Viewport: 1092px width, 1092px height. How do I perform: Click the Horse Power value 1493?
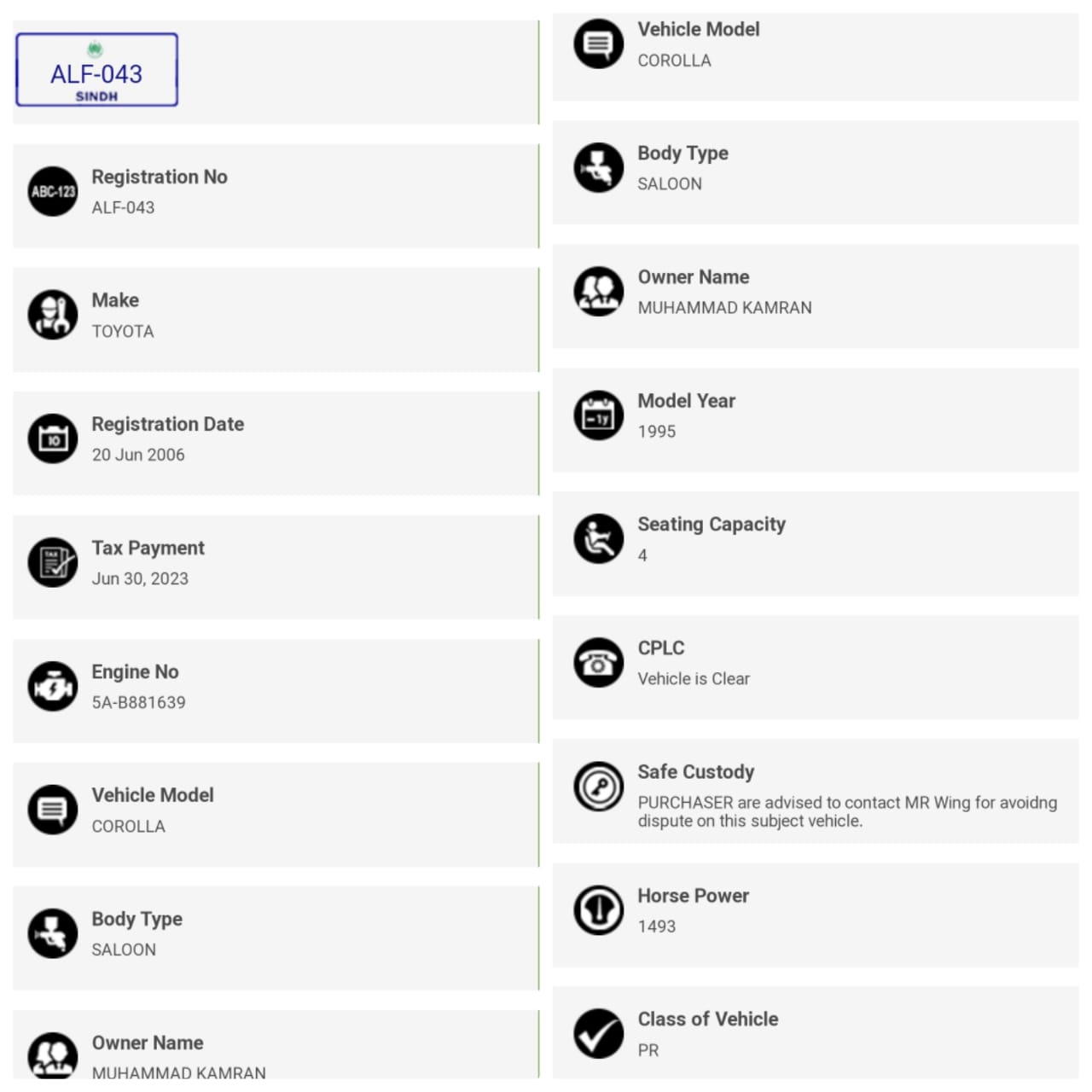tap(657, 926)
